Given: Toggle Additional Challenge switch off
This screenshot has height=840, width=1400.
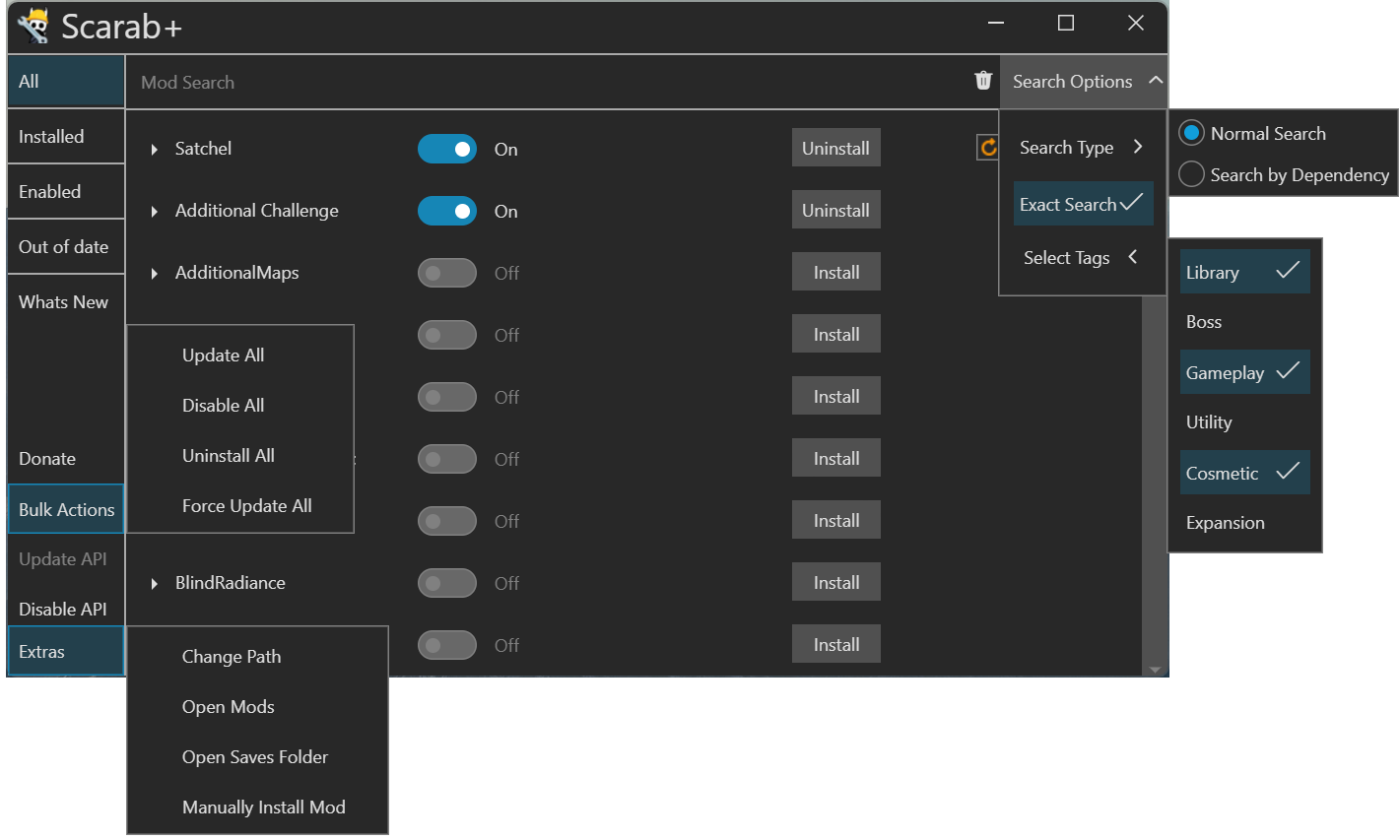Looking at the screenshot, I should point(447,211).
